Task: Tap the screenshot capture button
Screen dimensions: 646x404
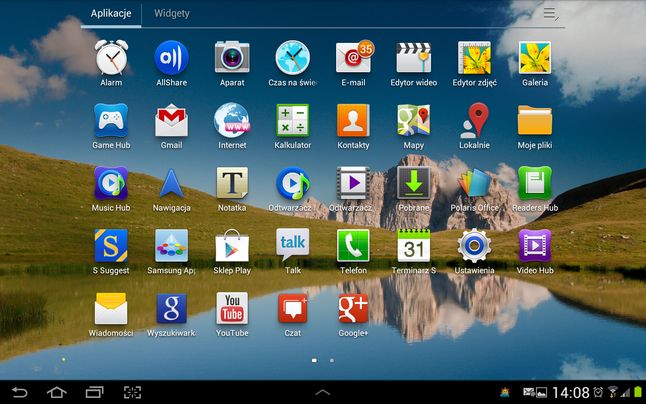Action: click(132, 392)
